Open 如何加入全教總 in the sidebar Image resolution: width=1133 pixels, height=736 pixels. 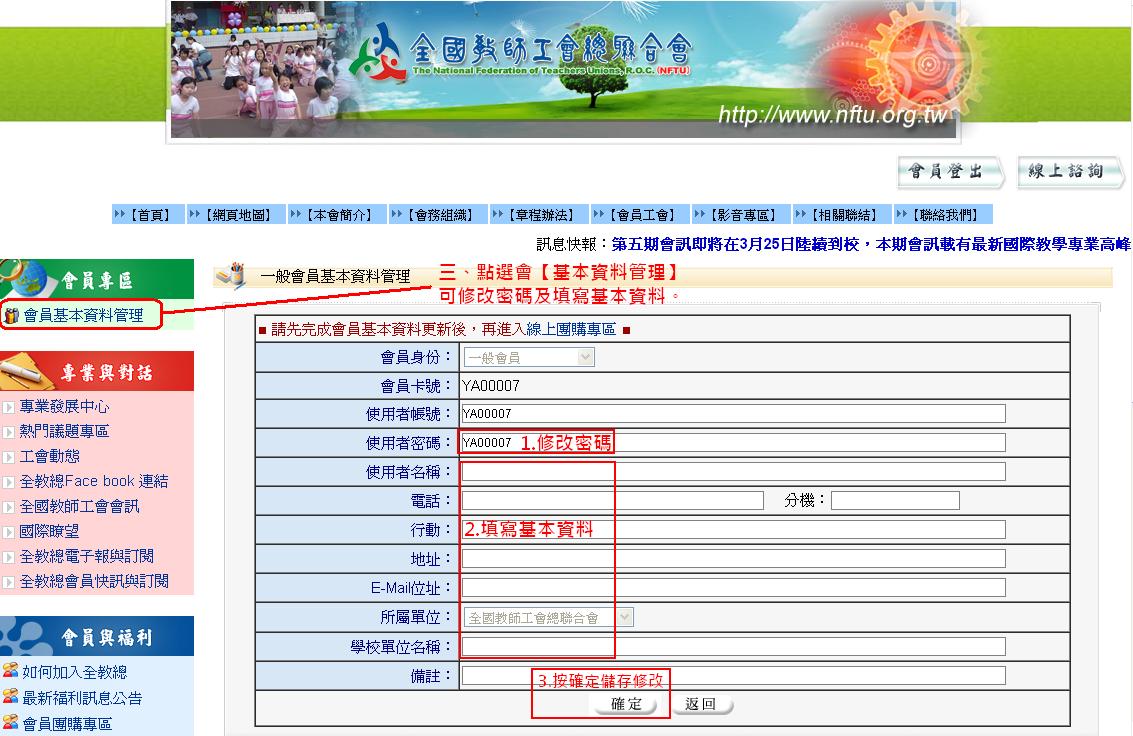(74, 672)
